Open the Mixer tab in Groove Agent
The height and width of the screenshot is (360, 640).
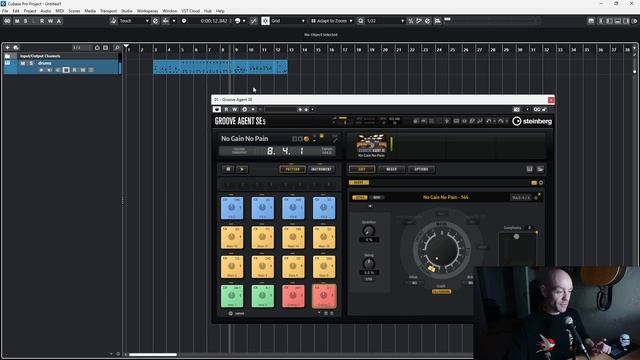[x=391, y=169]
